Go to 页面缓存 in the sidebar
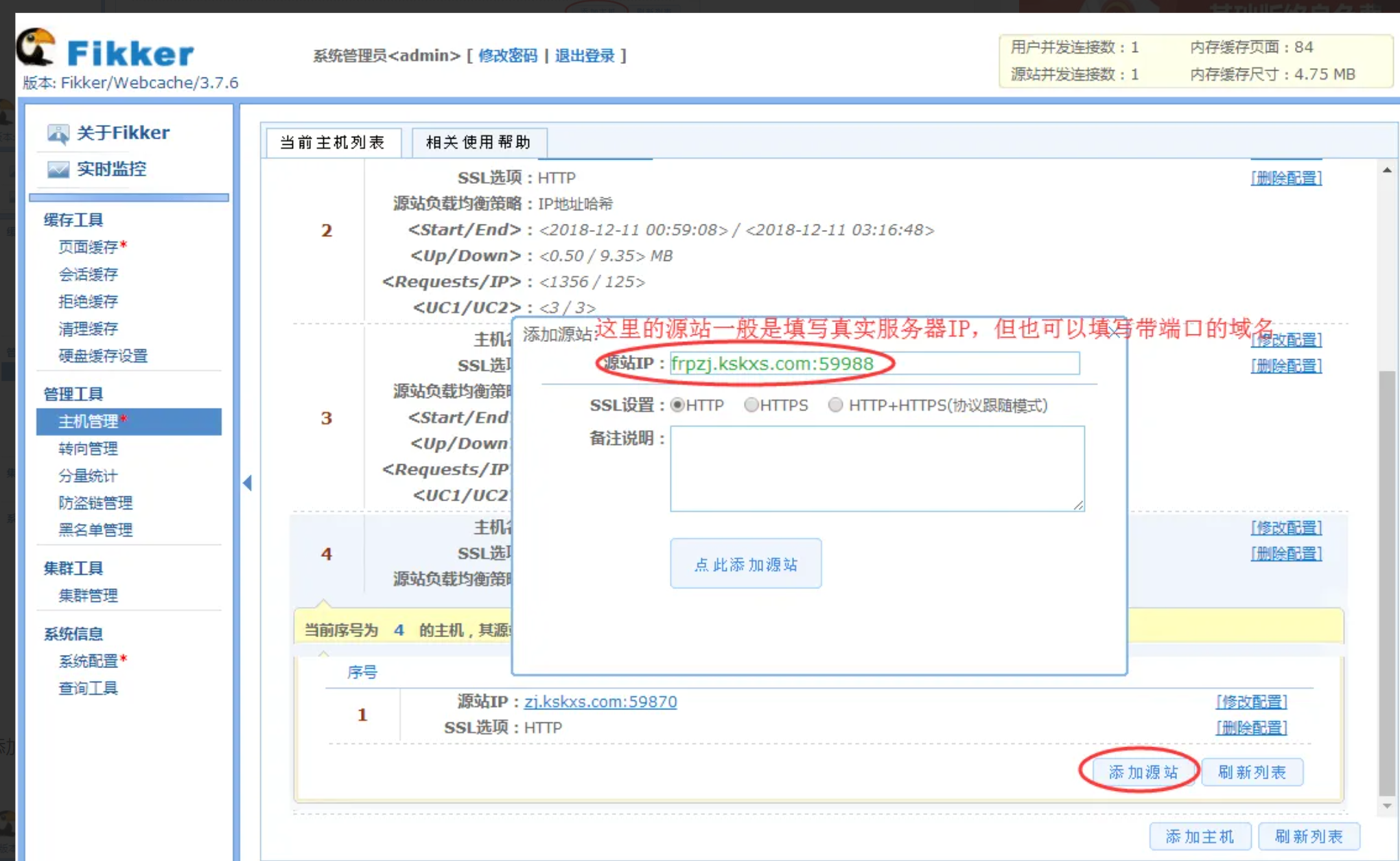Screen dimensions: 1400x861 point(89,246)
